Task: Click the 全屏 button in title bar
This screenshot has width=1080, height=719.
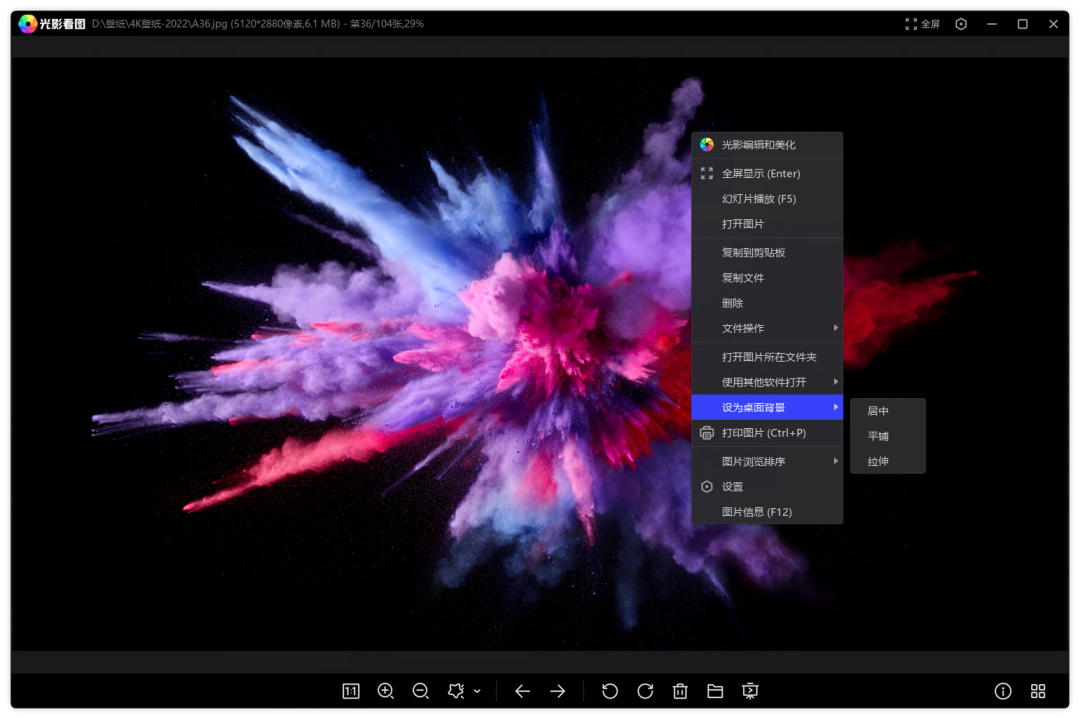Action: (922, 24)
